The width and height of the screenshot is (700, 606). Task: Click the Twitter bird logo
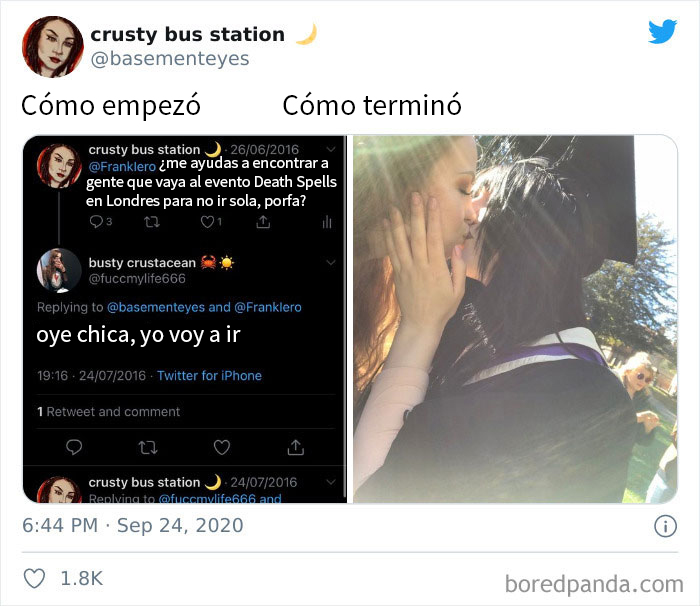tap(662, 32)
